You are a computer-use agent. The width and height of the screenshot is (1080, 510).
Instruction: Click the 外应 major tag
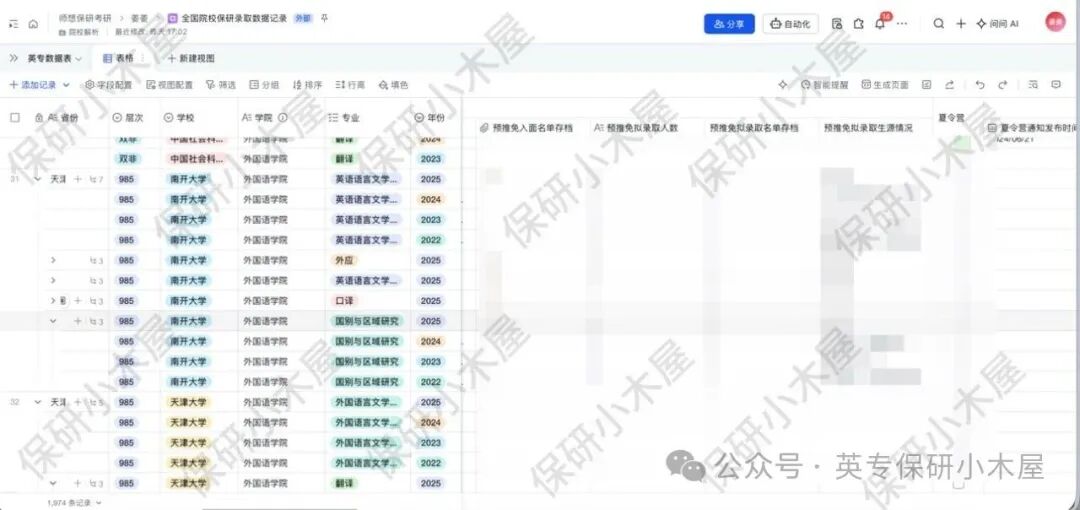click(x=345, y=261)
